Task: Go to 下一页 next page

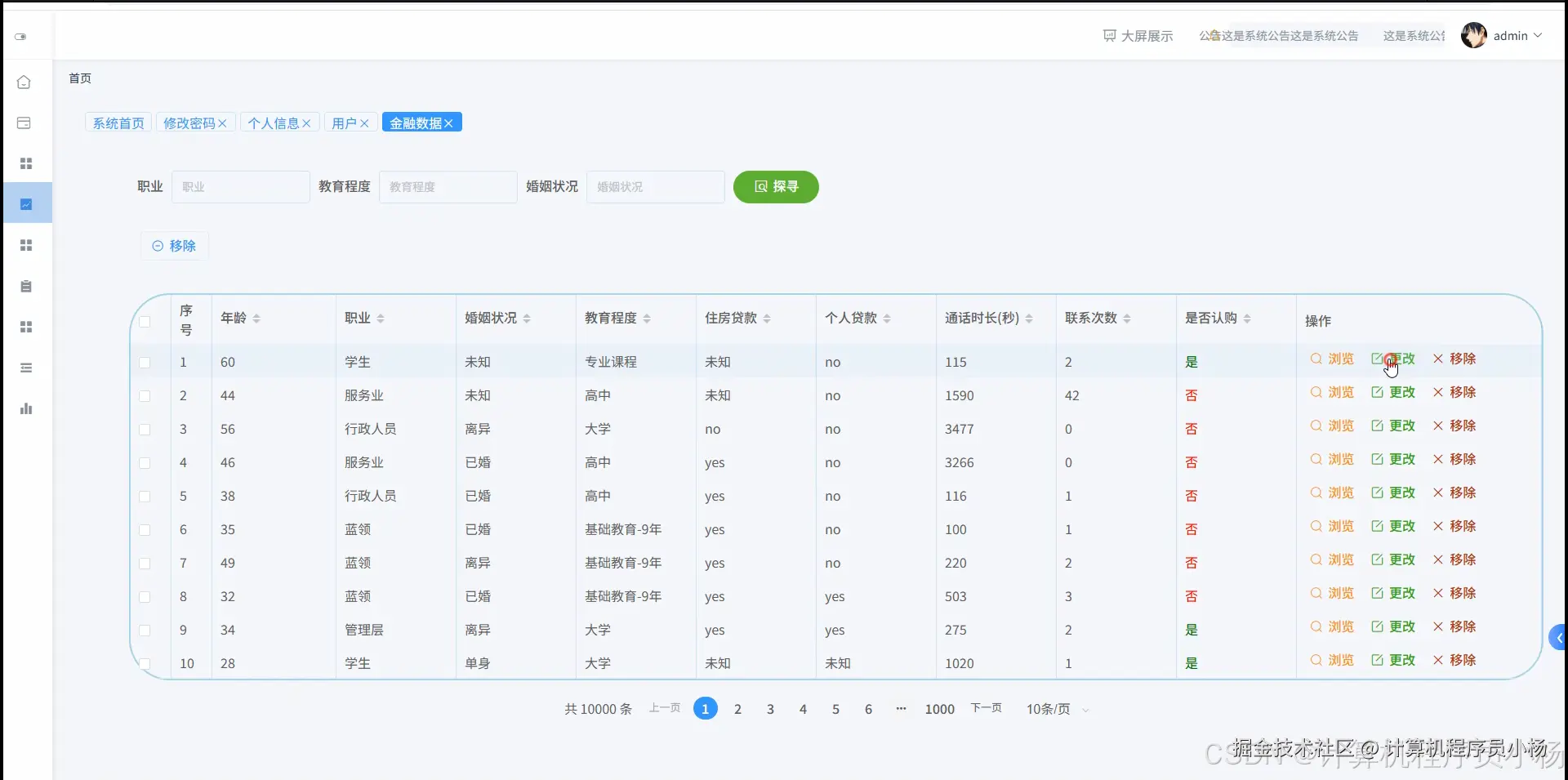Action: (986, 708)
